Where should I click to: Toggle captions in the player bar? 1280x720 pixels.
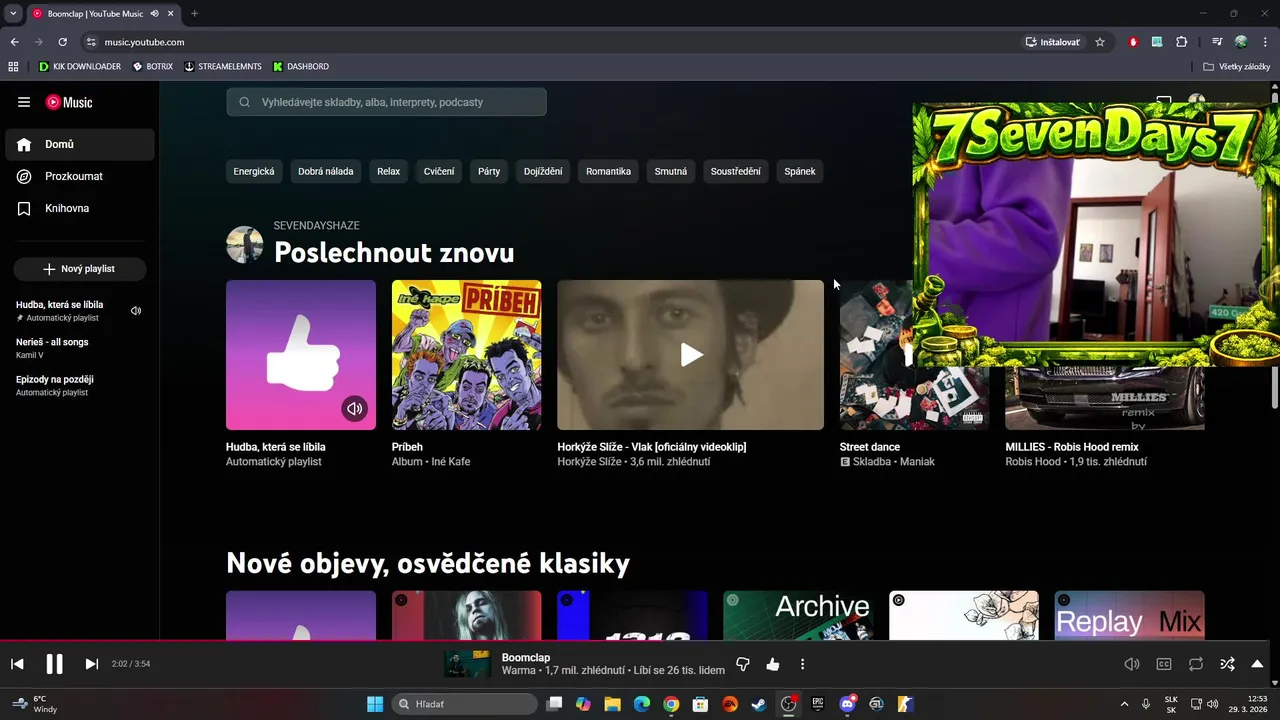pyautogui.click(x=1164, y=664)
